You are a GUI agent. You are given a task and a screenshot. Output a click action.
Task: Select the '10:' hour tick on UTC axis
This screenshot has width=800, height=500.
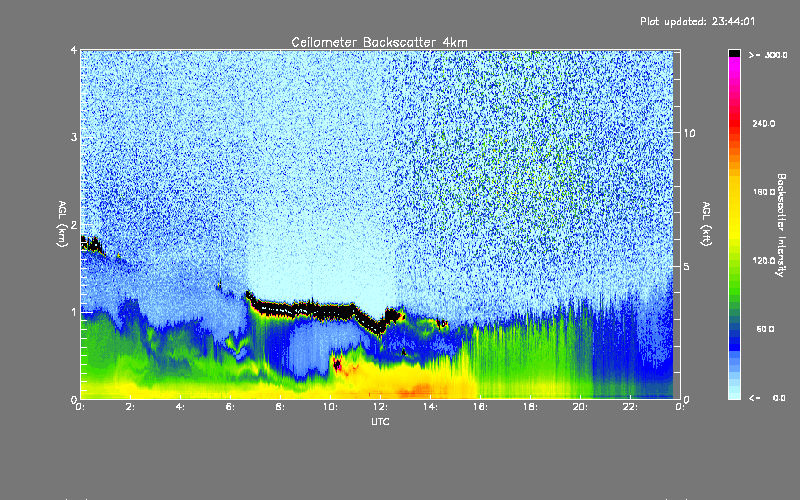point(330,407)
